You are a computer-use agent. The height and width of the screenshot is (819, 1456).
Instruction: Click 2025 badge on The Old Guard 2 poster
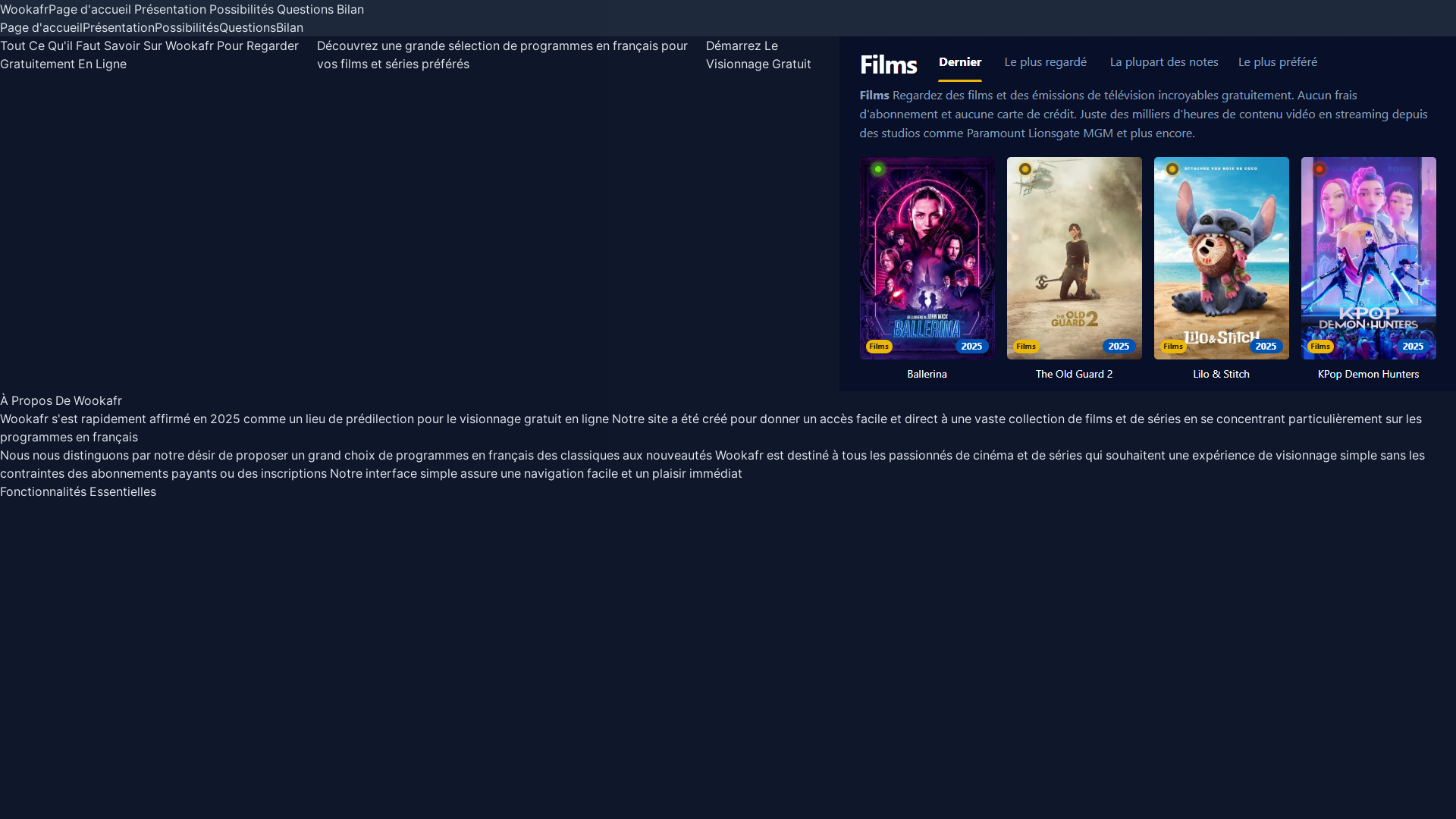click(1119, 347)
